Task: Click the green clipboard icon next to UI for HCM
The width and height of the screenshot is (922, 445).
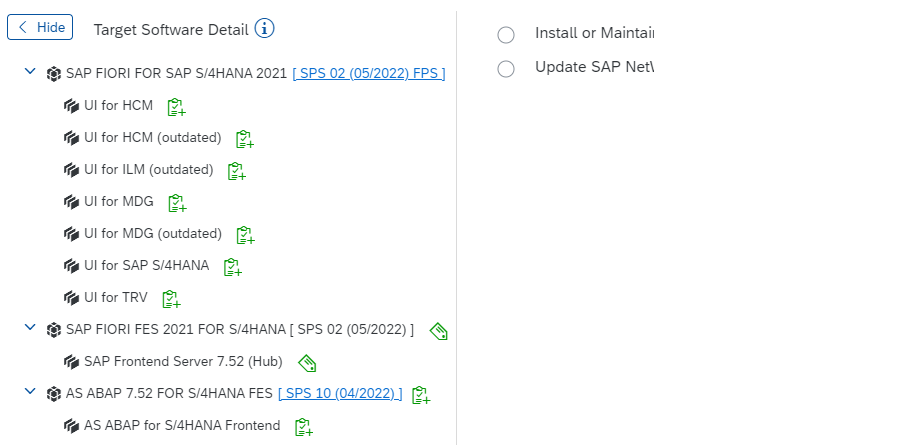Action: coord(176,107)
